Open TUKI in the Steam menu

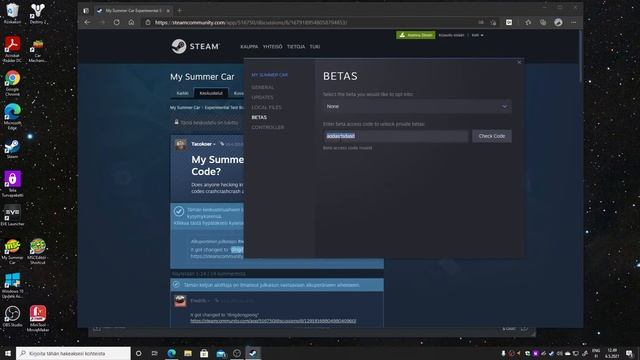click(315, 47)
